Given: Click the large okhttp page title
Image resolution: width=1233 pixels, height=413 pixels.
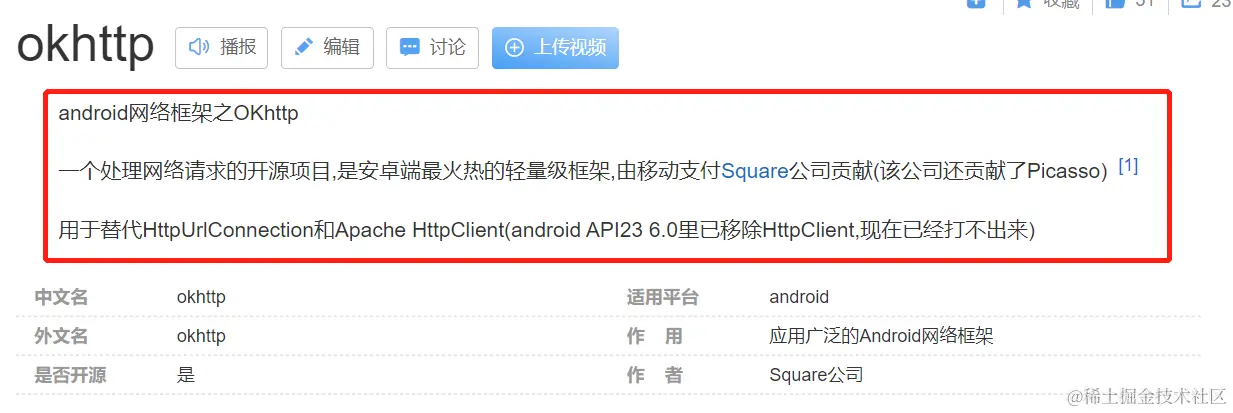Looking at the screenshot, I should click(x=86, y=45).
